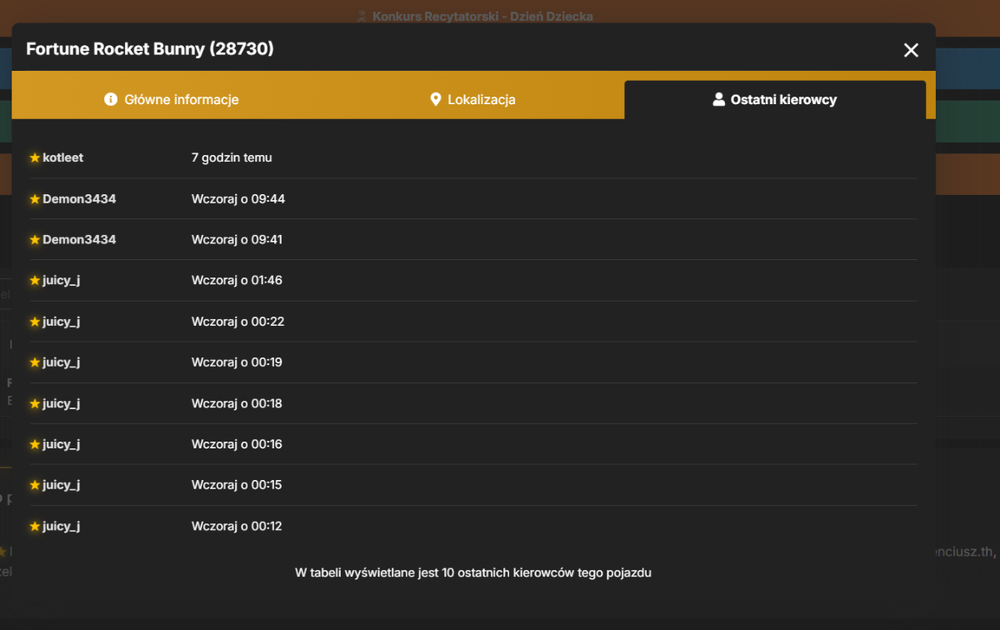Click the timestamp 'Wczoraj o 00:19'

pos(237,363)
